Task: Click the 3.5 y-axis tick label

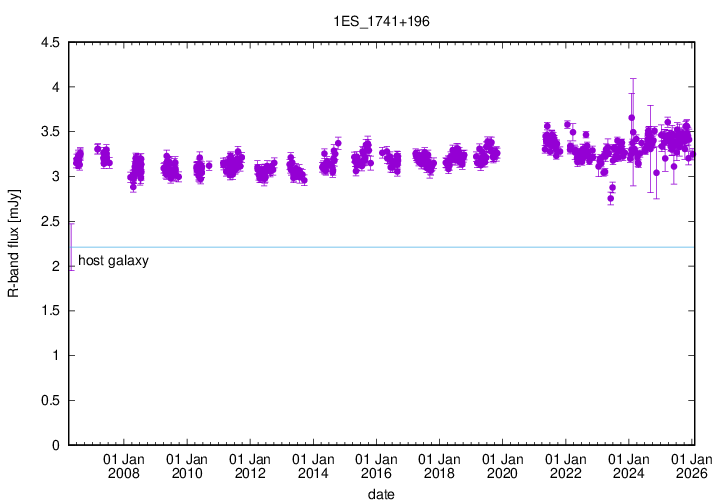Action: pyautogui.click(x=49, y=132)
